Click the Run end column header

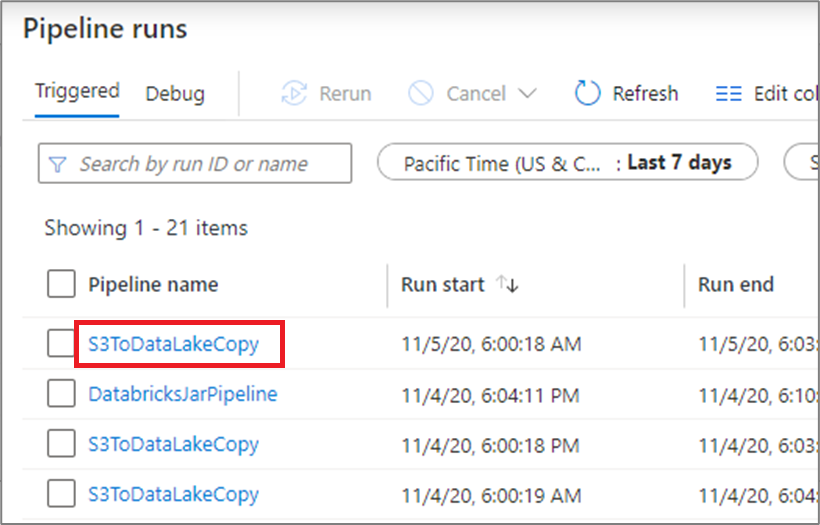736,285
